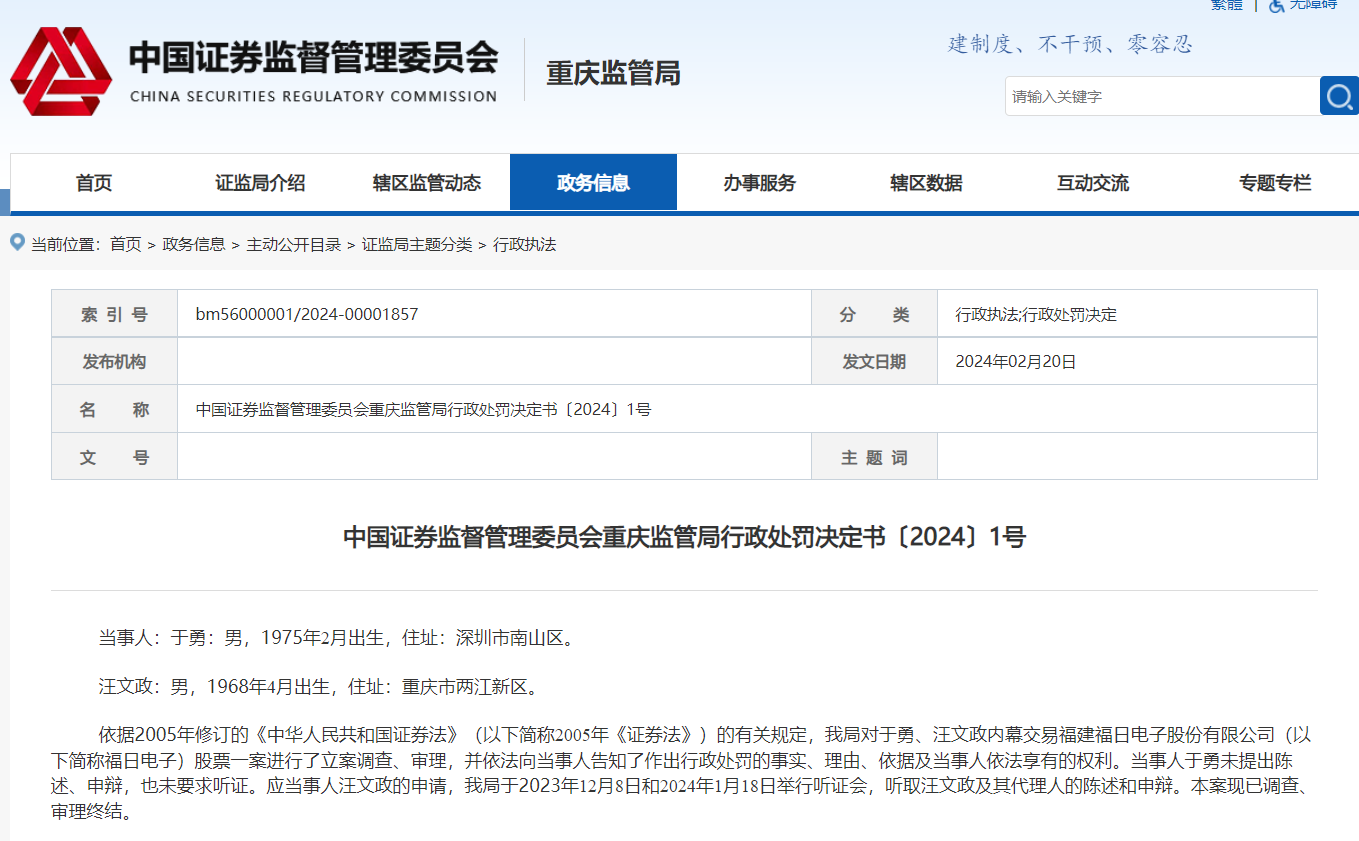Open the 办事服务 menu item
The width and height of the screenshot is (1359, 841).
point(760,183)
